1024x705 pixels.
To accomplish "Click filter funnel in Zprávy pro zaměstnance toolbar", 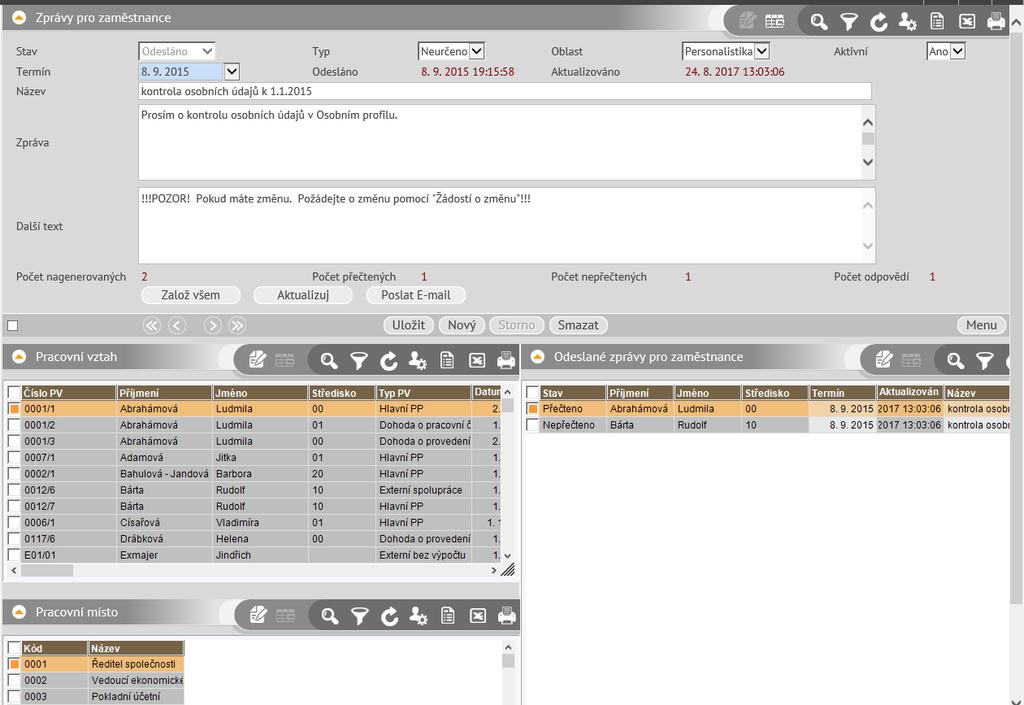I will (x=848, y=22).
